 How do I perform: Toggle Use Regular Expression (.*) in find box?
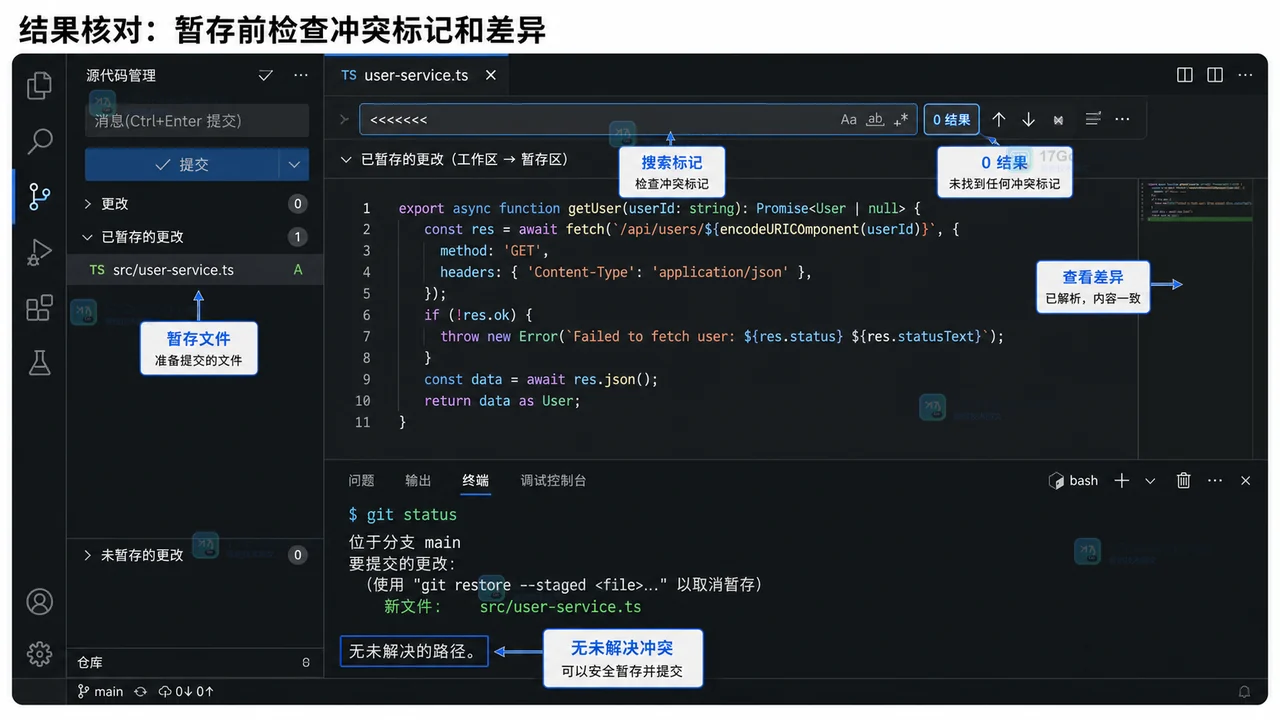pos(901,119)
